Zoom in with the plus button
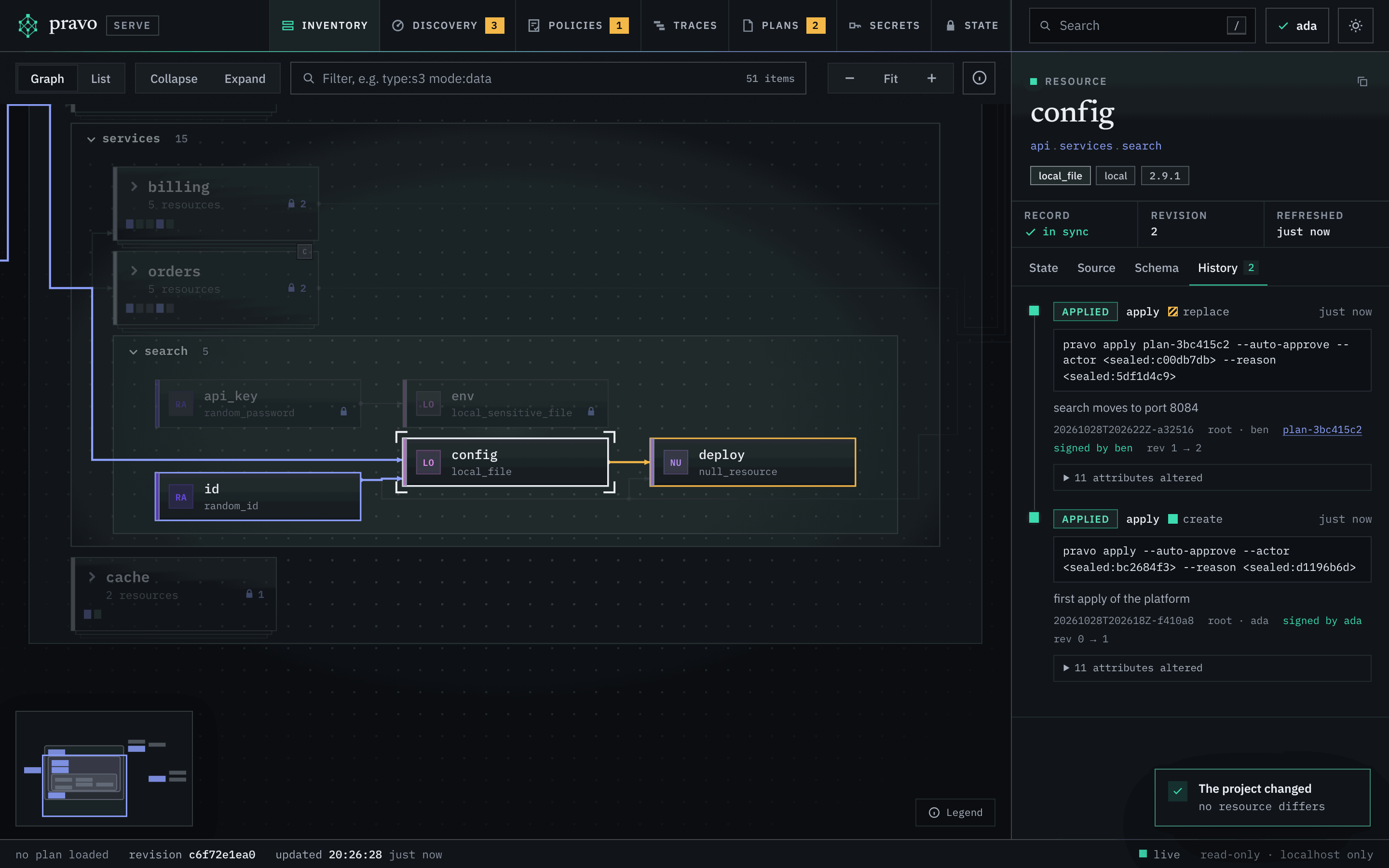Screen dimensions: 1389x868 tap(932, 78)
